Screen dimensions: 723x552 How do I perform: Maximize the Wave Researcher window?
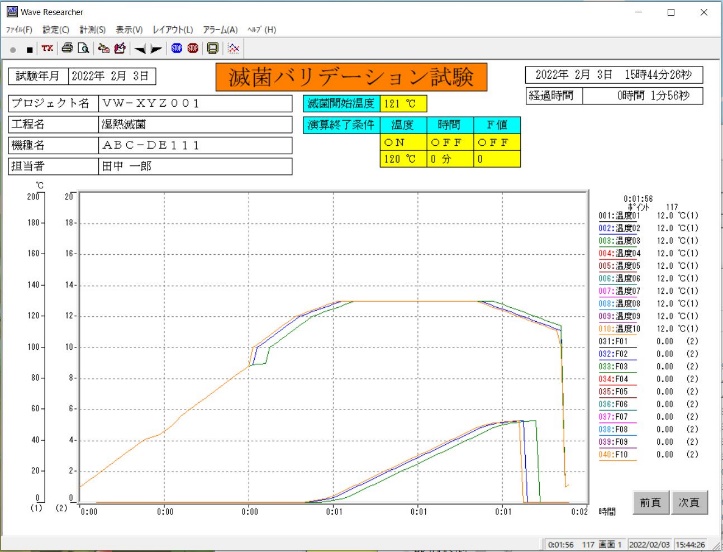[x=671, y=12]
